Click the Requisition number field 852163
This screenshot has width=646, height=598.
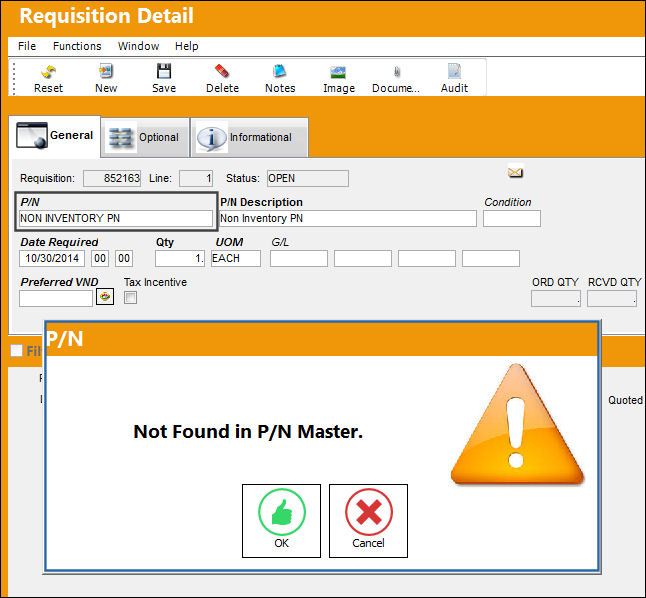point(112,178)
